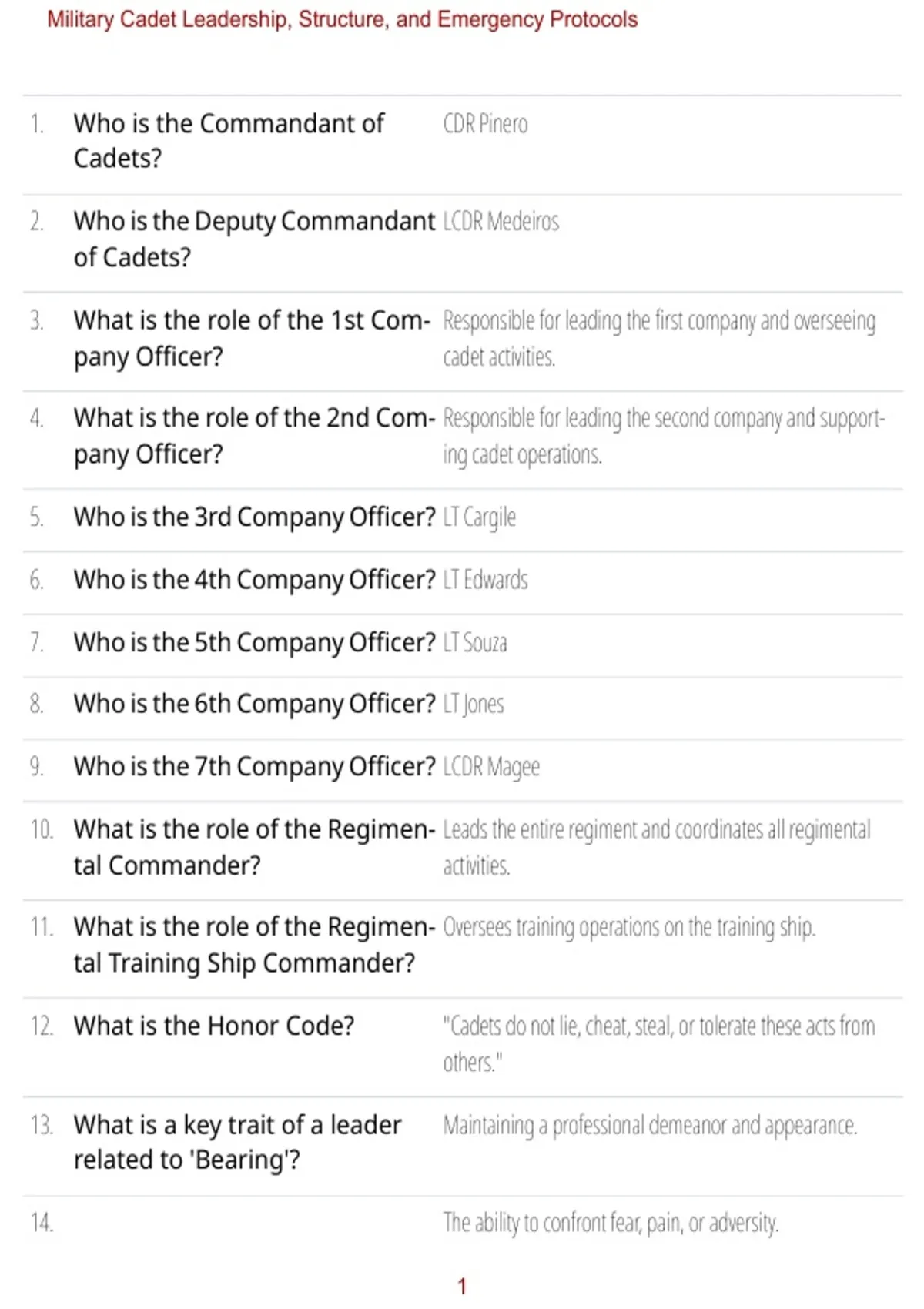924x1309 pixels.
Task: Click the answer LT Edwards
Action: click(485, 580)
